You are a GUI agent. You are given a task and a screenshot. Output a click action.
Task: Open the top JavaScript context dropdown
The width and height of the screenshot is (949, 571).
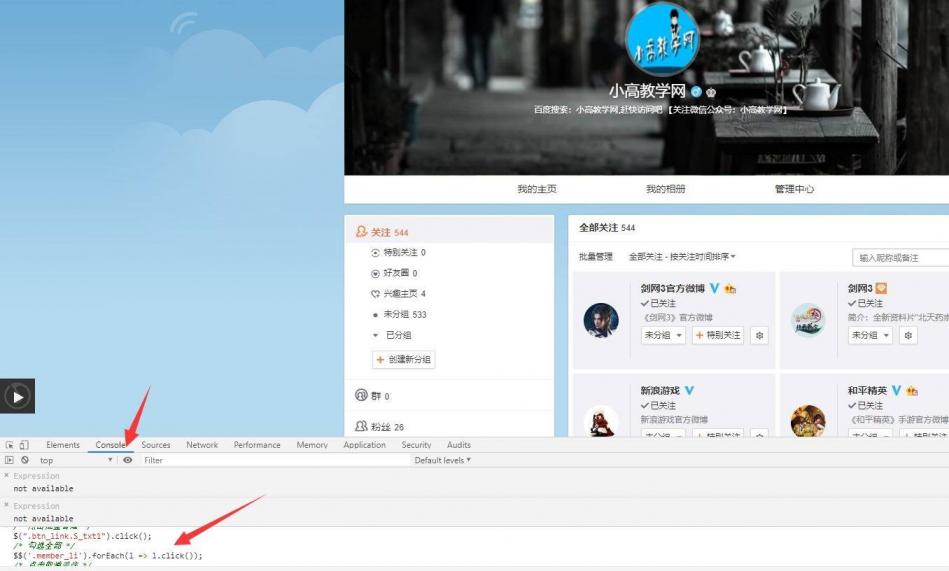click(76, 460)
